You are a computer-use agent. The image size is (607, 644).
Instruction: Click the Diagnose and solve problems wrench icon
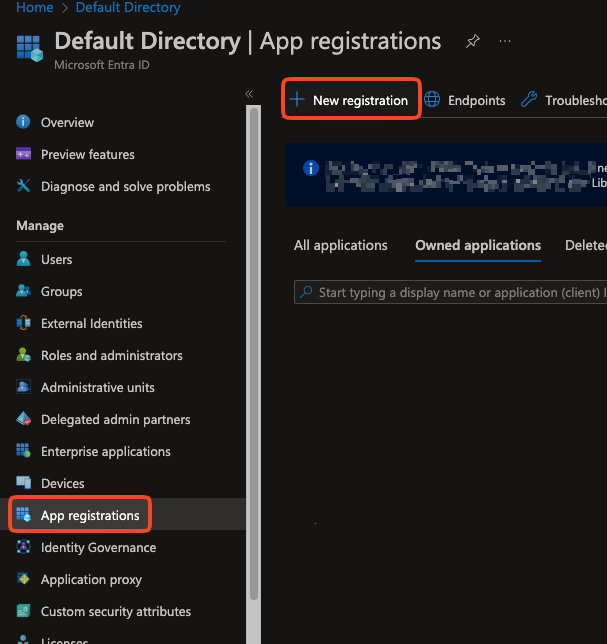pos(23,186)
